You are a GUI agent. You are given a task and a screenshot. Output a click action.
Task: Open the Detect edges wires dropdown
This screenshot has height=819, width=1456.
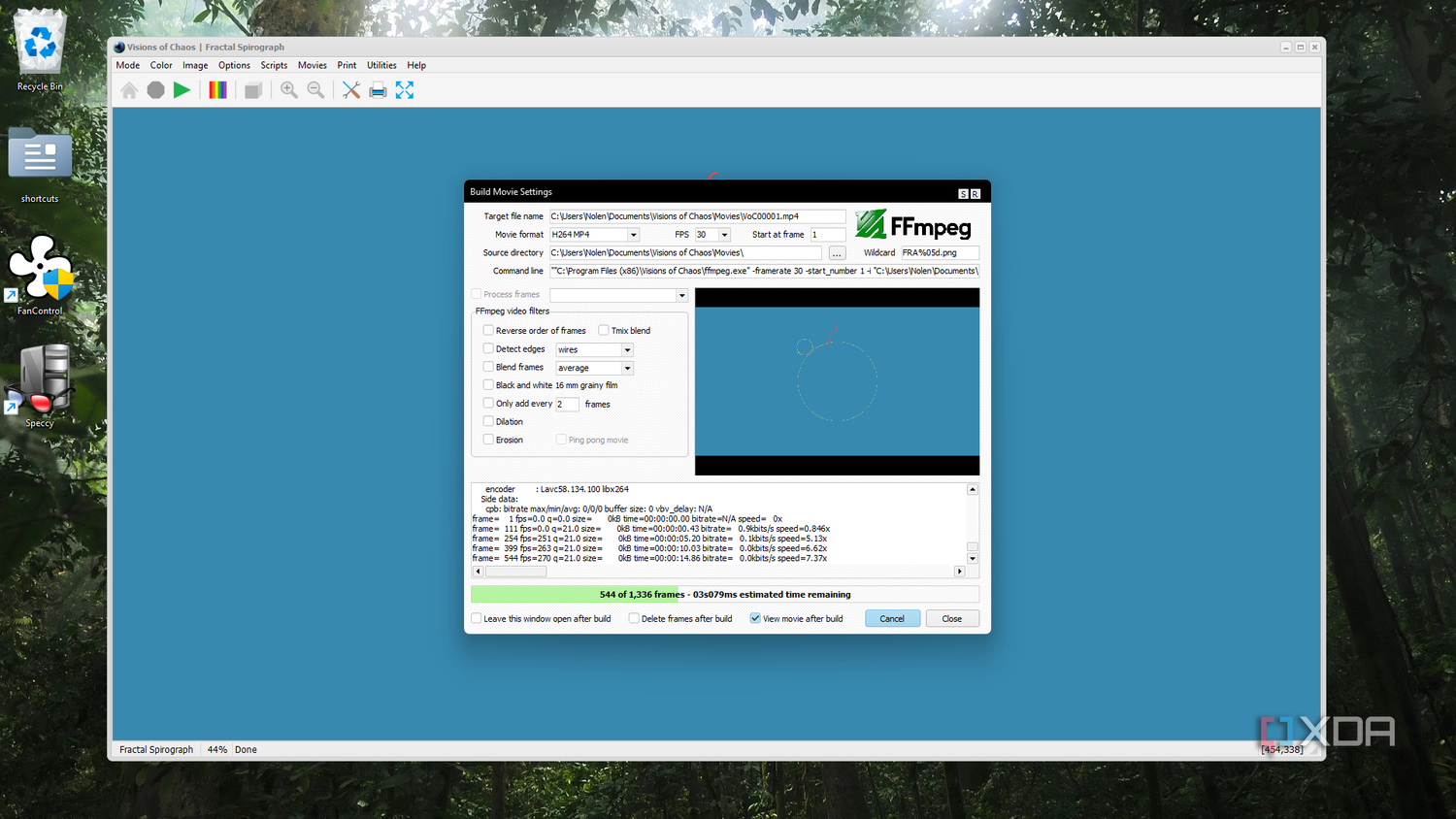(627, 349)
